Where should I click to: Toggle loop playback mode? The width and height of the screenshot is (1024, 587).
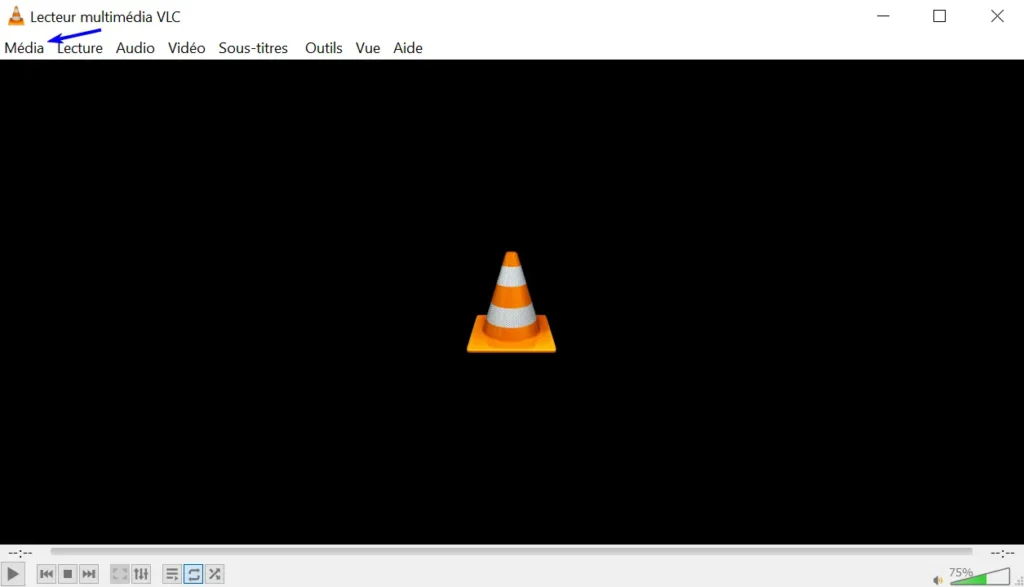coord(193,573)
